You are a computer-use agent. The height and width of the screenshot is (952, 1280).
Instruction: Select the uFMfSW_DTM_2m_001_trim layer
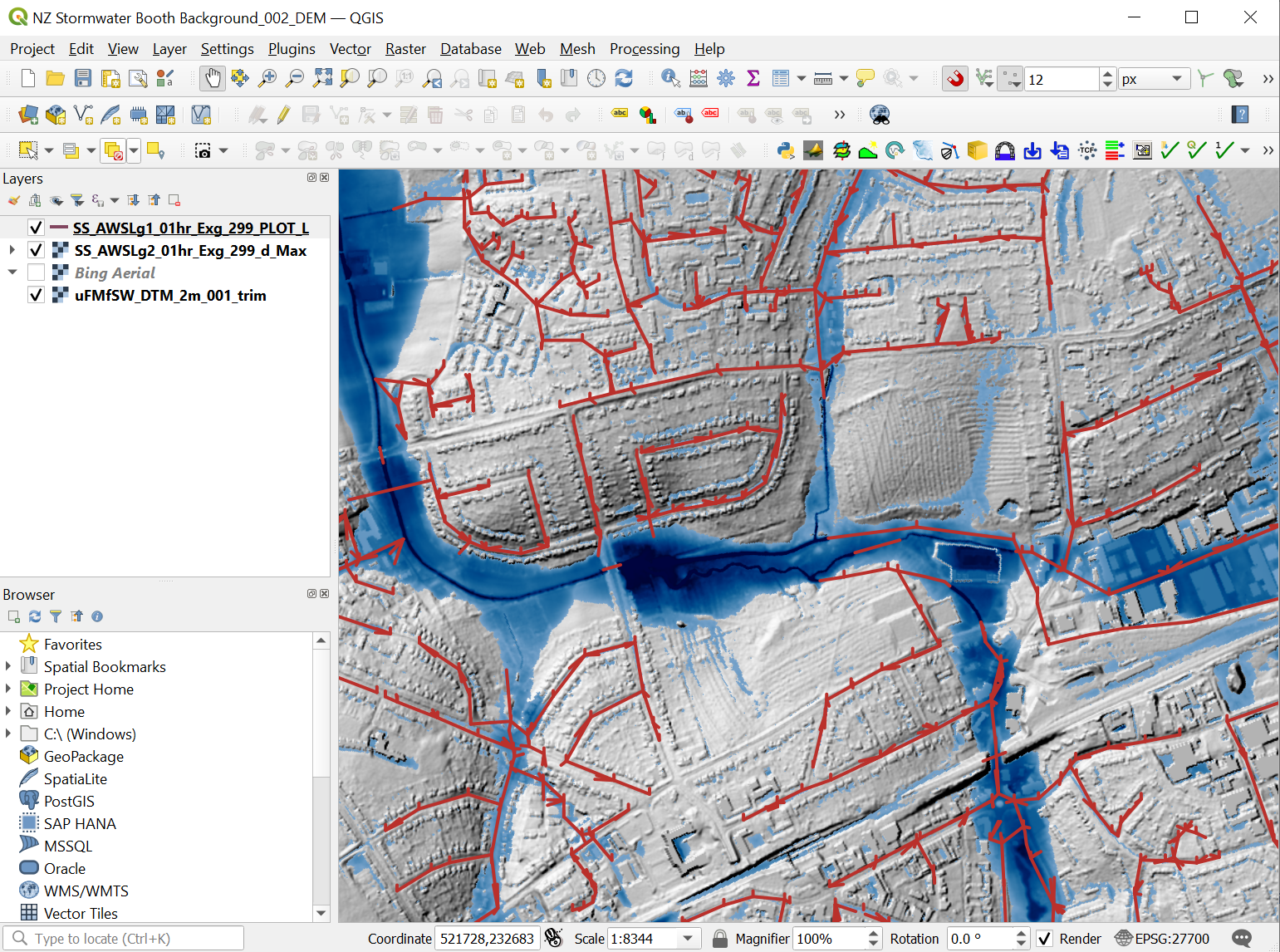pyautogui.click(x=170, y=295)
